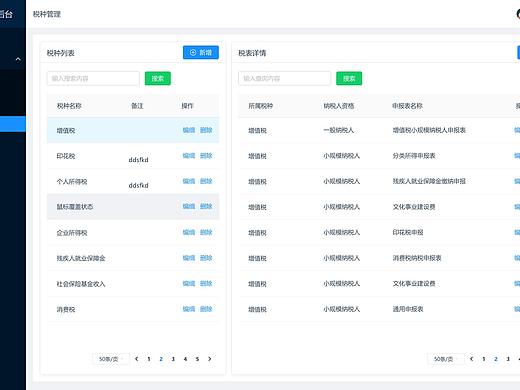
Task: Click 印花税申报 cell
Action: [408, 232]
